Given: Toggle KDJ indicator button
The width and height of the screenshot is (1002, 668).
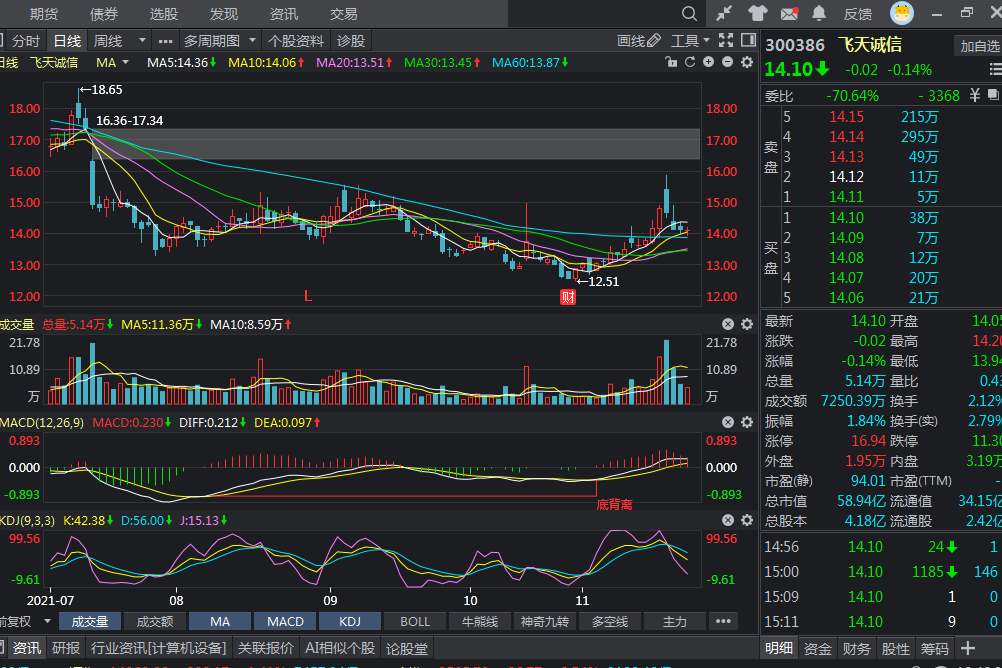Looking at the screenshot, I should click(350, 622).
